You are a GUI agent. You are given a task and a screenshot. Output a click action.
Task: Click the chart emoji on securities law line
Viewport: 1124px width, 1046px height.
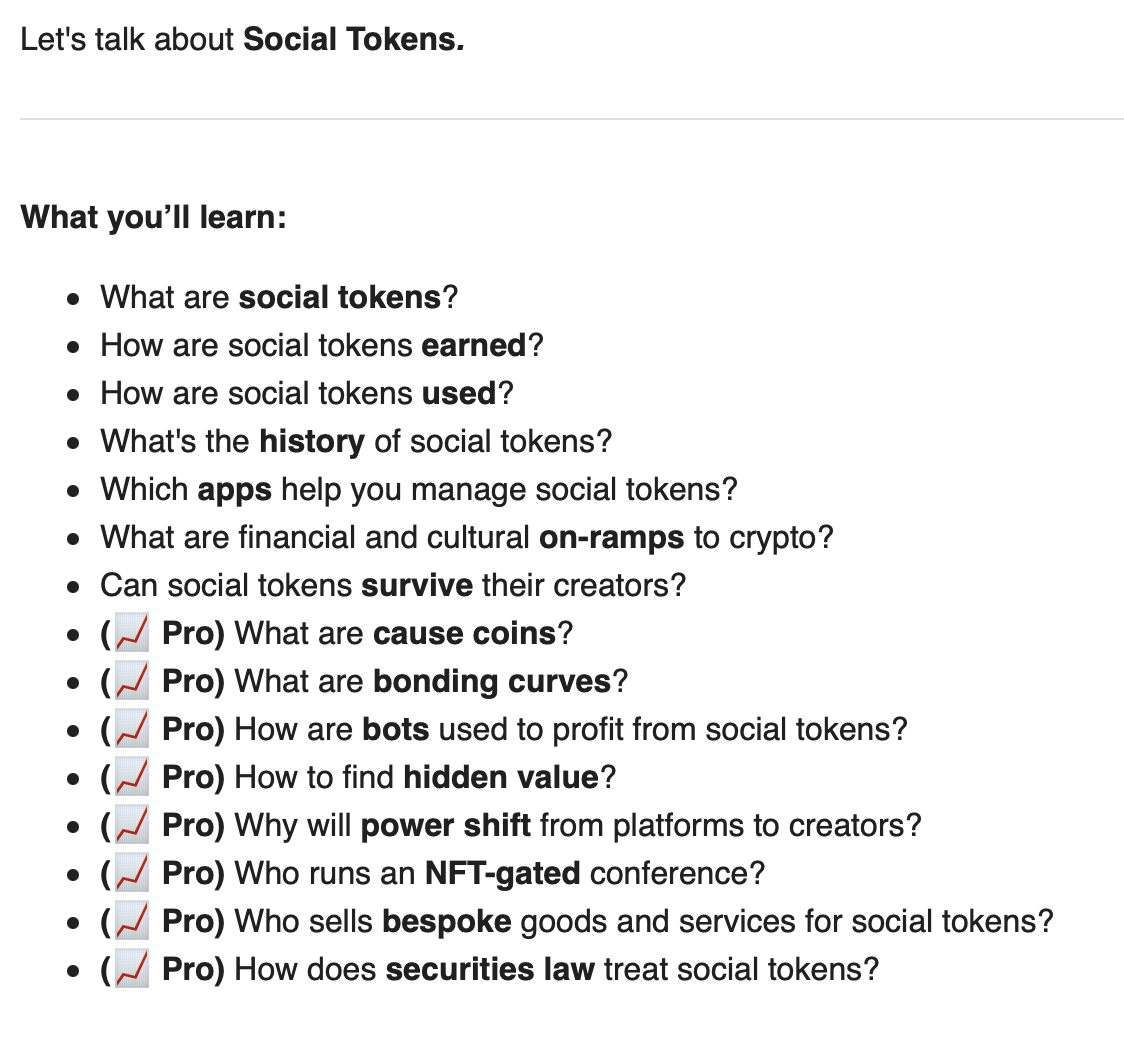click(133, 969)
